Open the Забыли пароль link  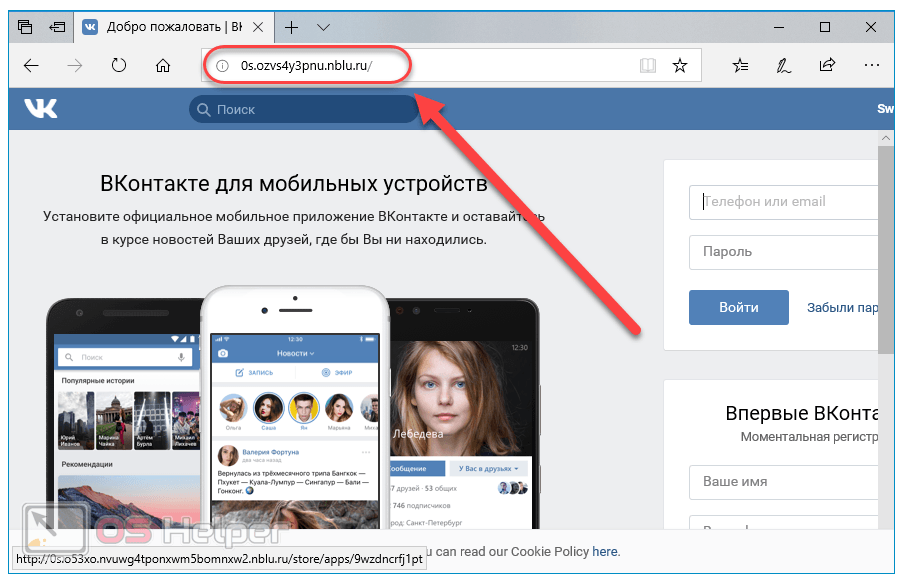842,308
